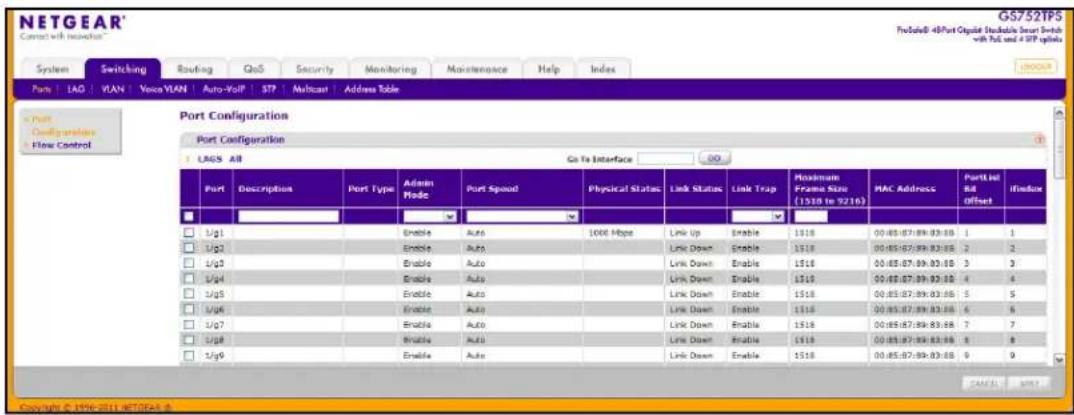1074x415 pixels.
Task: Open the Routing tab
Action: tap(196, 69)
